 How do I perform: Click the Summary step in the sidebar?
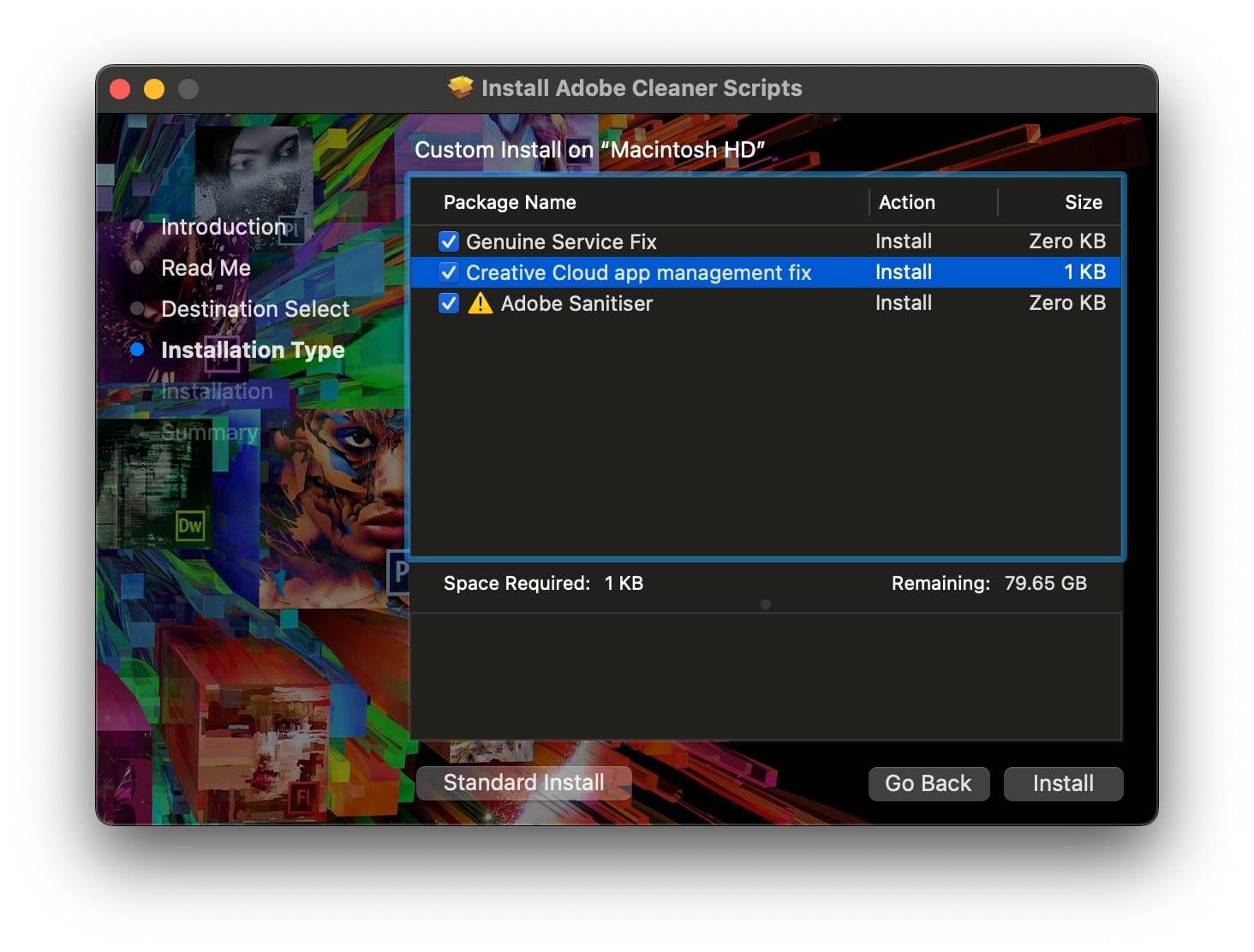pos(210,432)
